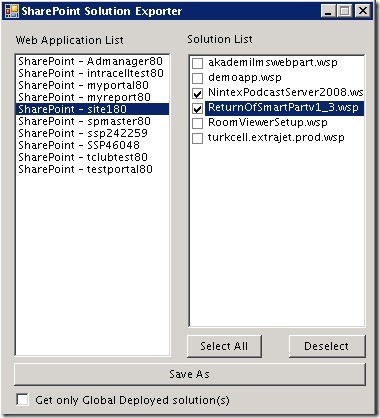Click the demoapp.wsp solution name
This screenshot has height=418, width=380.
(245, 78)
